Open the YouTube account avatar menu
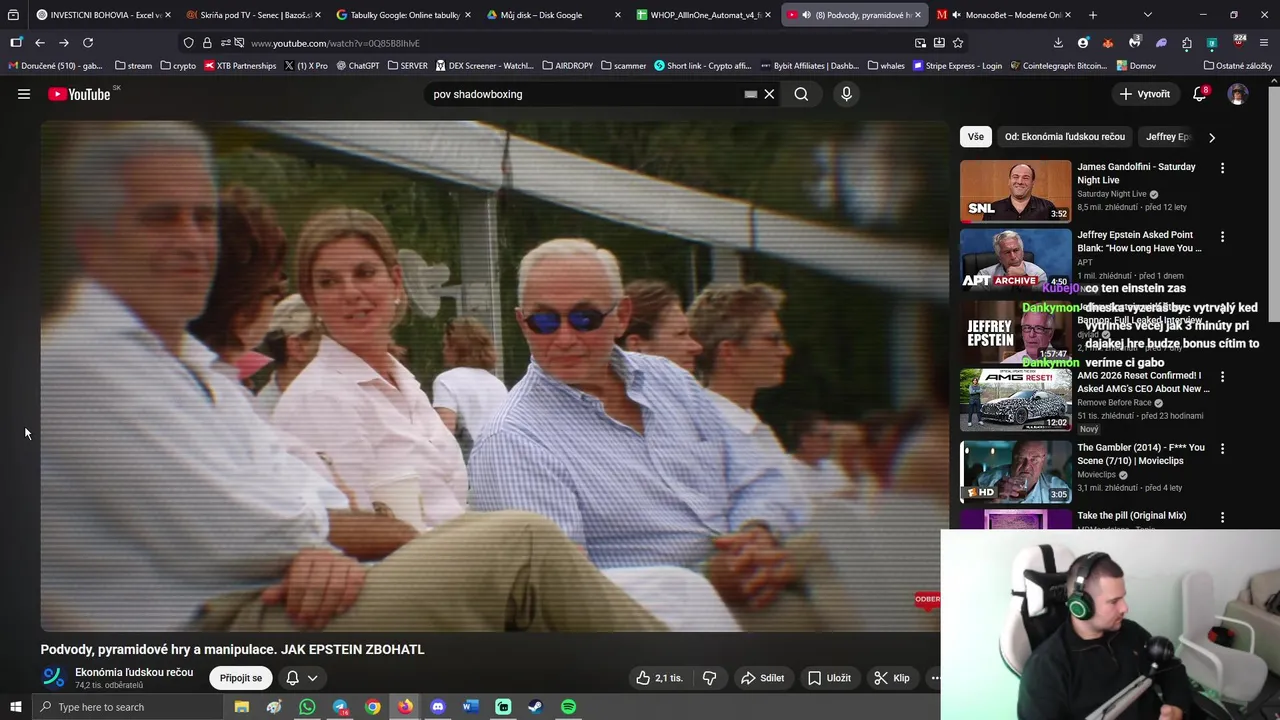1280x720 pixels. (x=1238, y=94)
